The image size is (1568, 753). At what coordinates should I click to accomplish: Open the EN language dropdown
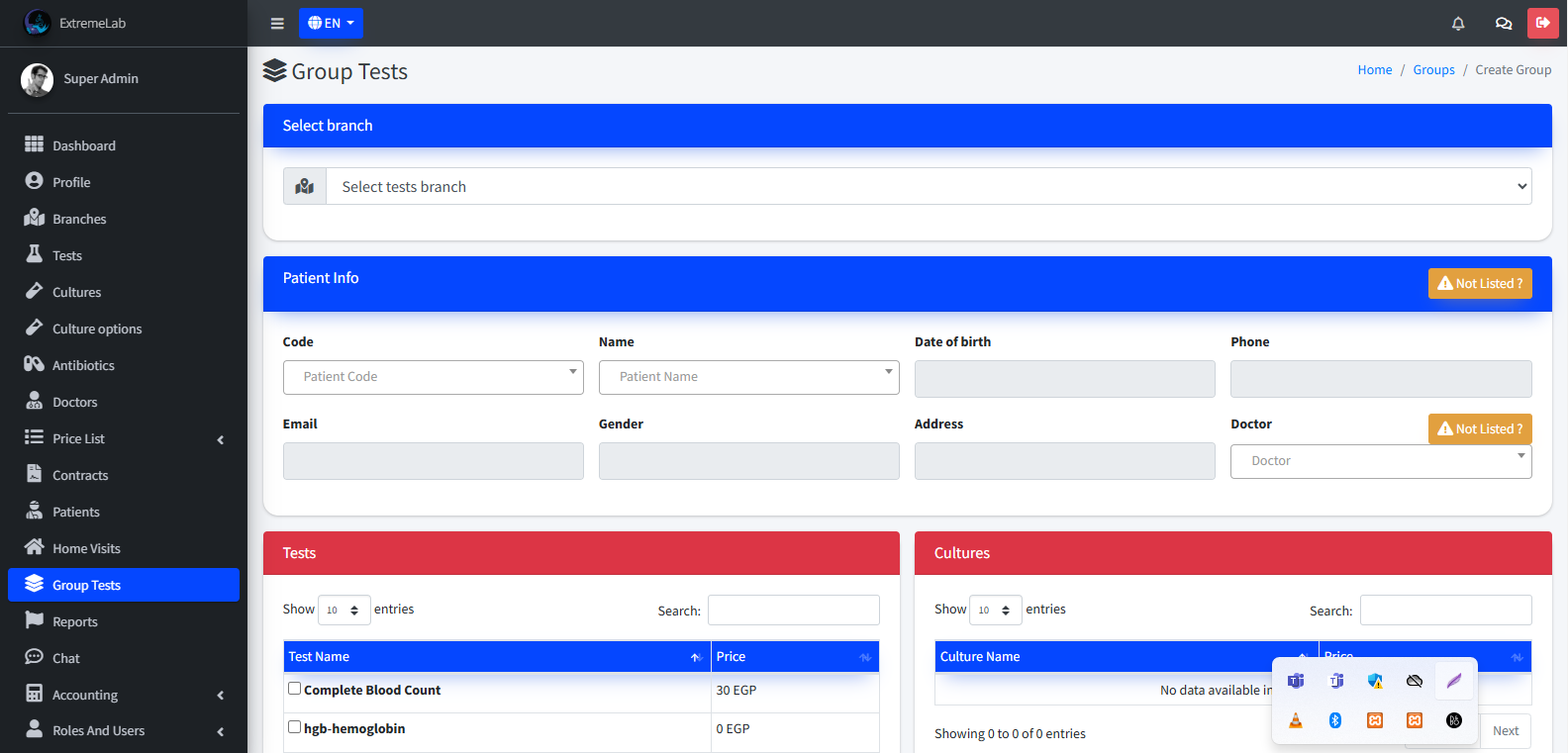pos(331,24)
